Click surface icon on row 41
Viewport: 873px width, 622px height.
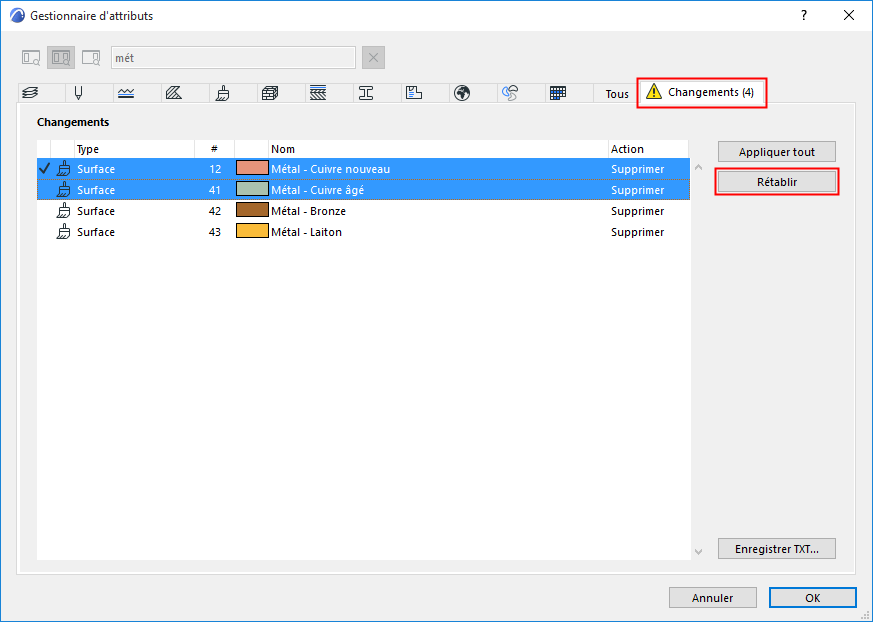[64, 190]
